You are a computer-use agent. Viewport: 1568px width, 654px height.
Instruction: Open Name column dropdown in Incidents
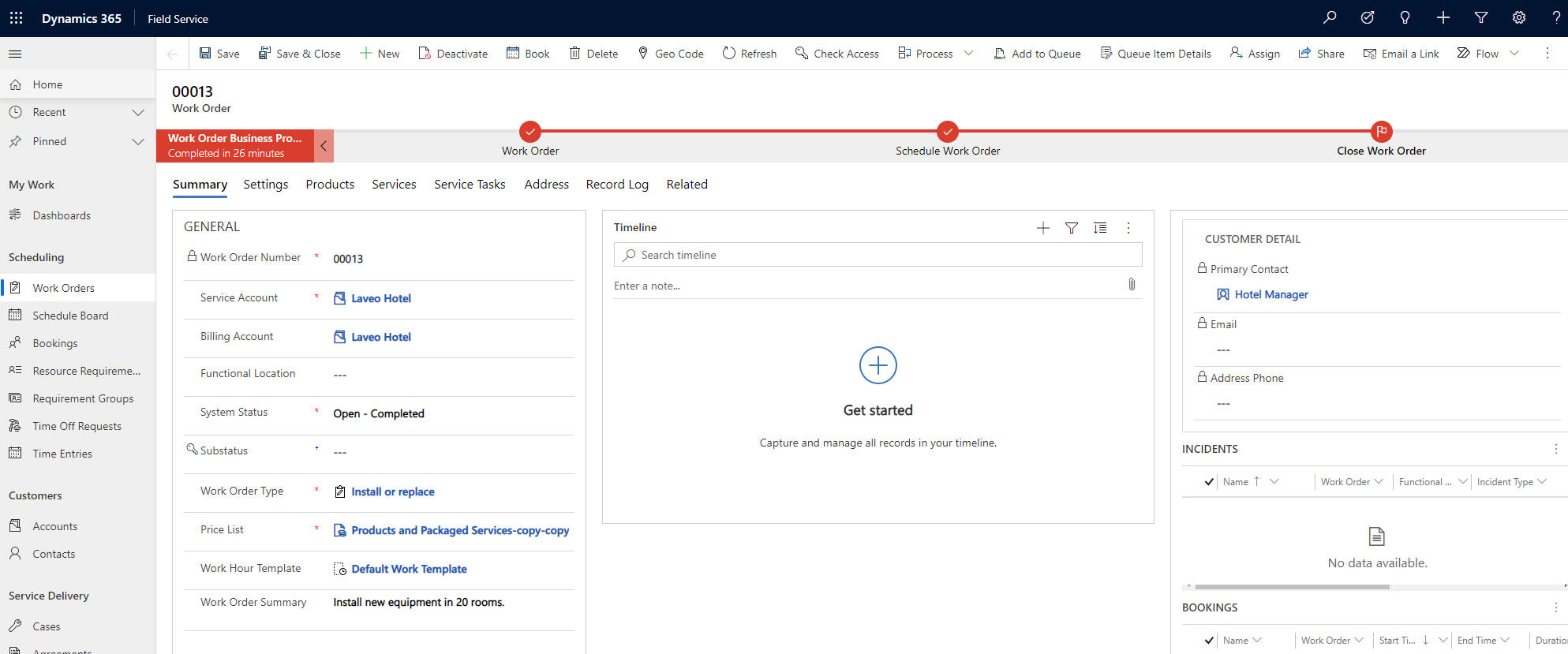[x=1274, y=481]
